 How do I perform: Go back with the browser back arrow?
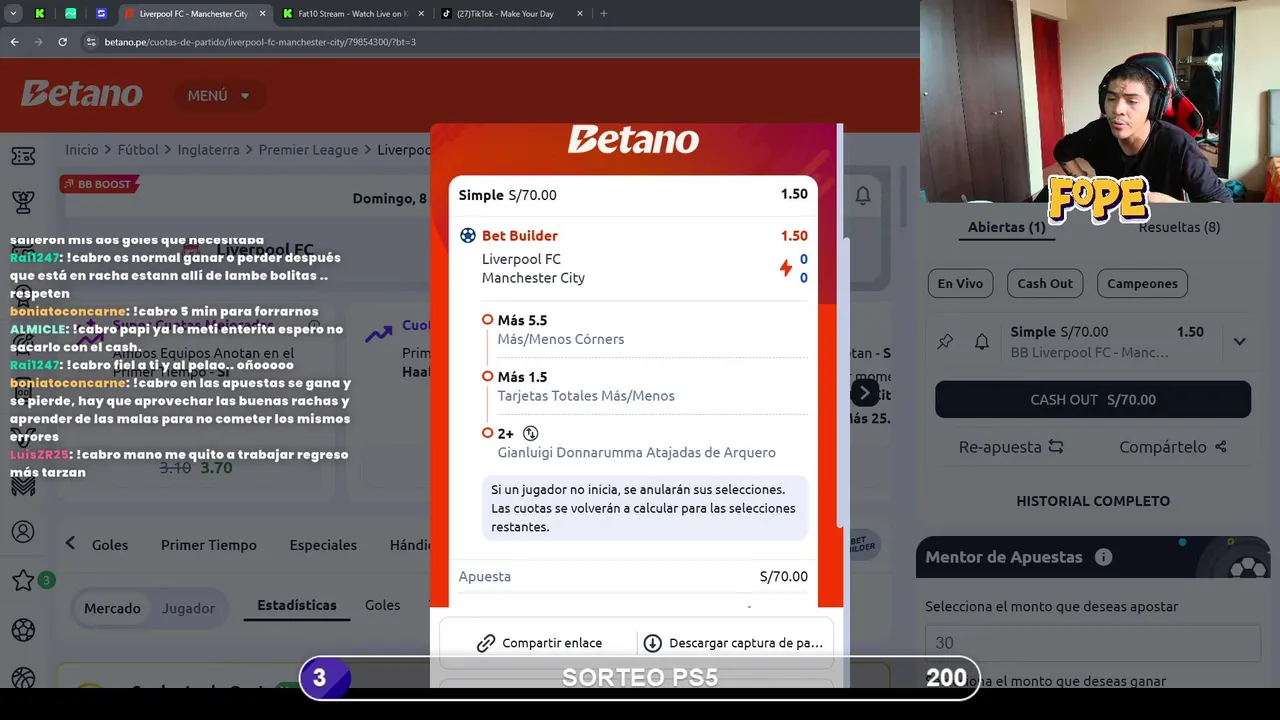click(x=14, y=42)
